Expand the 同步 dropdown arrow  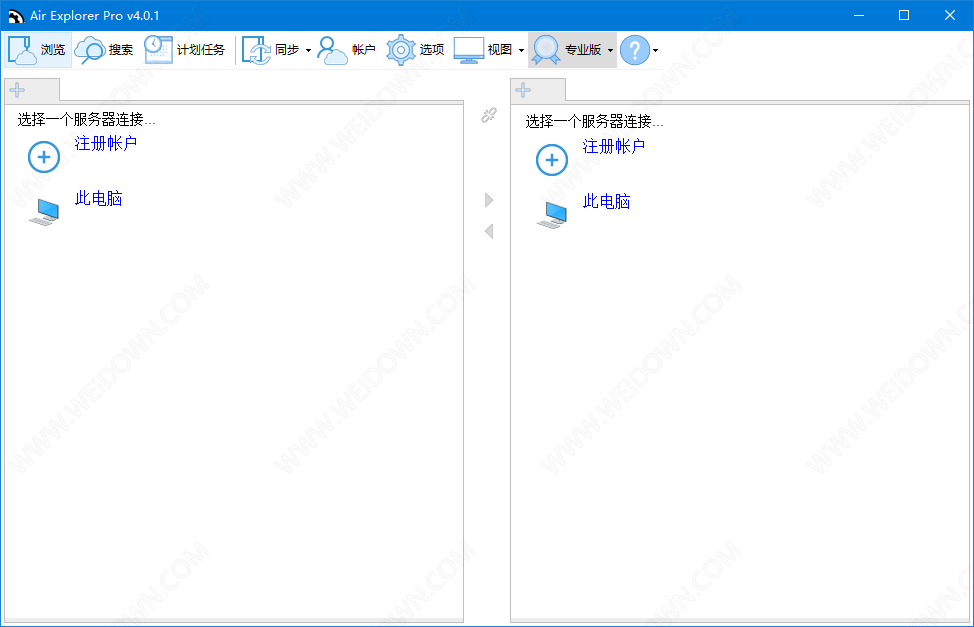pos(308,50)
